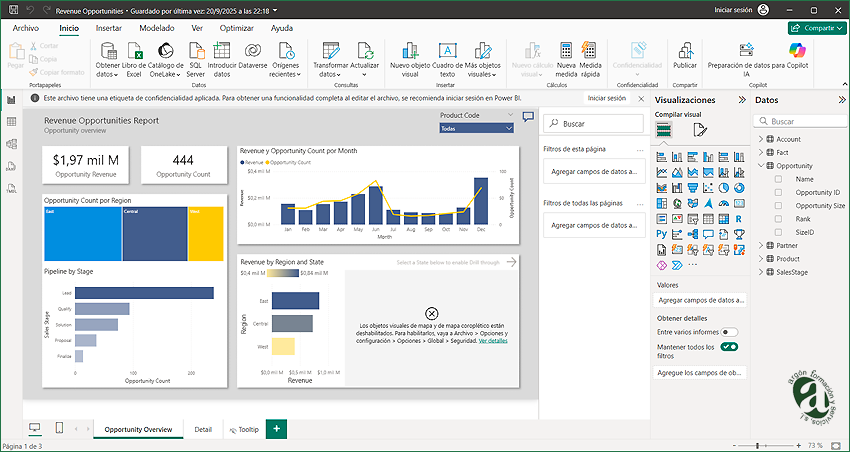The height and width of the screenshot is (452, 850).
Task: Expand the SalesStage table
Action: click(x=761, y=272)
